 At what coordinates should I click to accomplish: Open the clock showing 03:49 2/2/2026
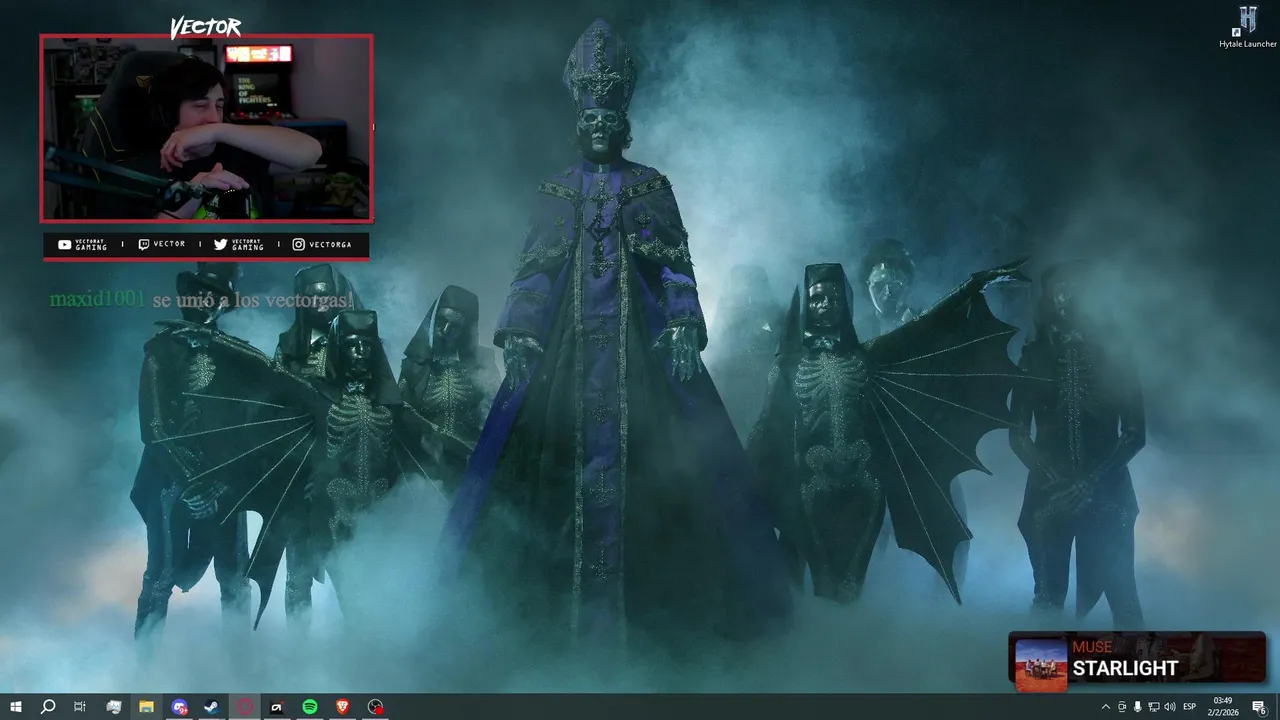(x=1223, y=707)
